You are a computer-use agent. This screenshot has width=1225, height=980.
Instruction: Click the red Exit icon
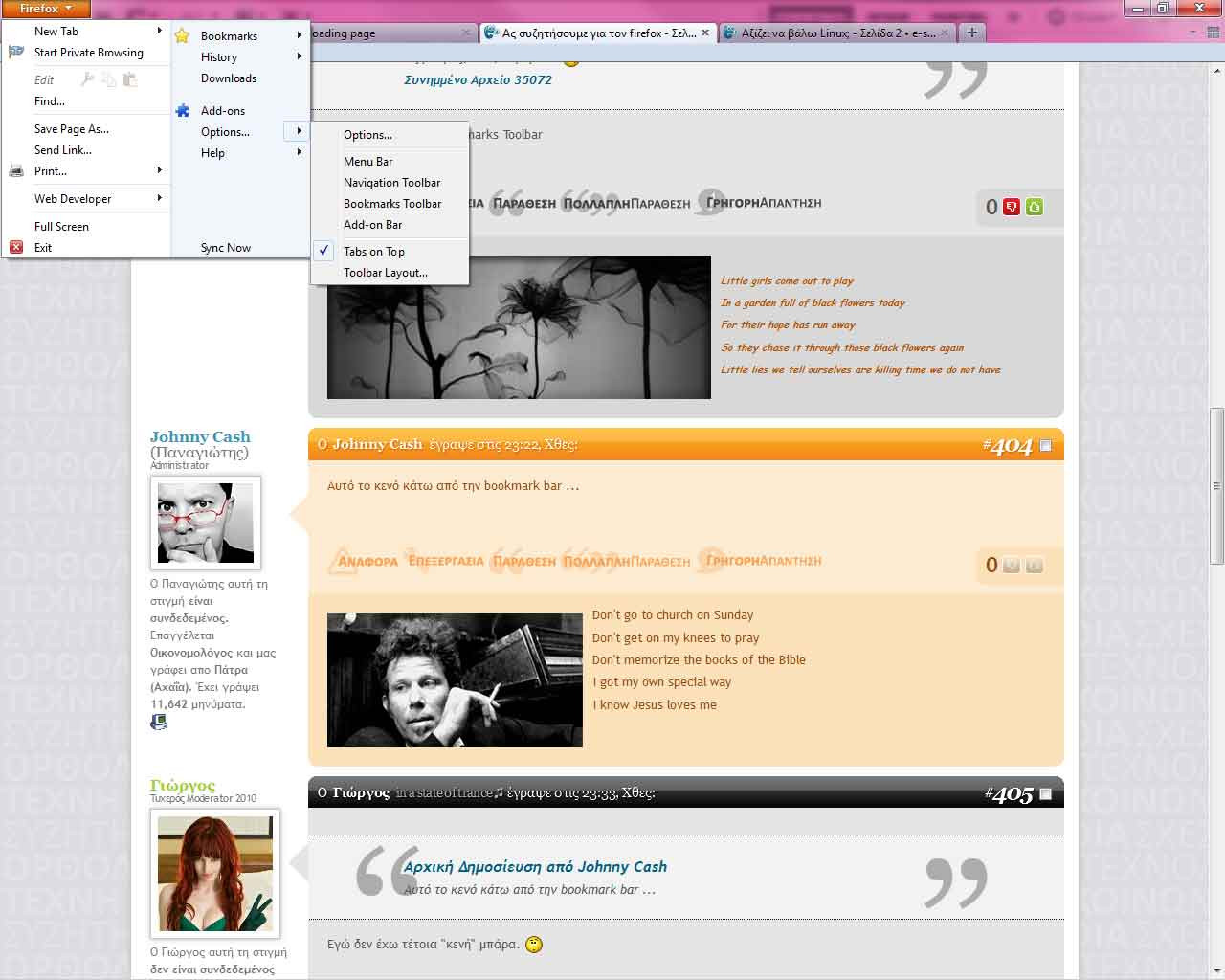click(16, 247)
